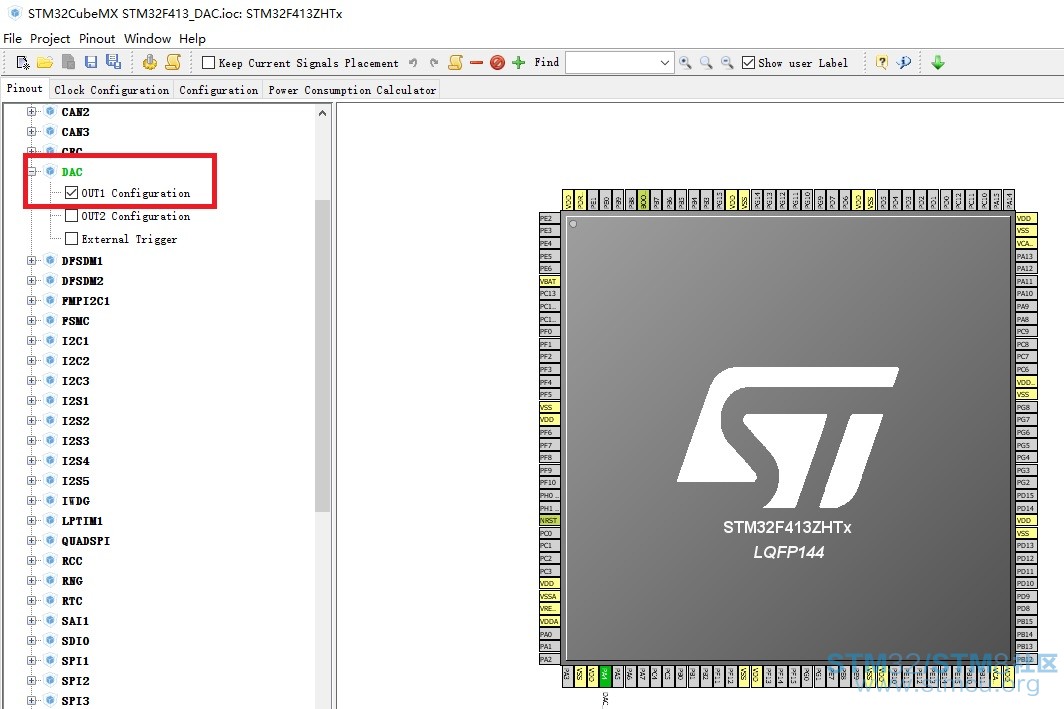Expand the QUADSPI tree node
Viewport: 1064px width, 709px height.
pos(31,541)
